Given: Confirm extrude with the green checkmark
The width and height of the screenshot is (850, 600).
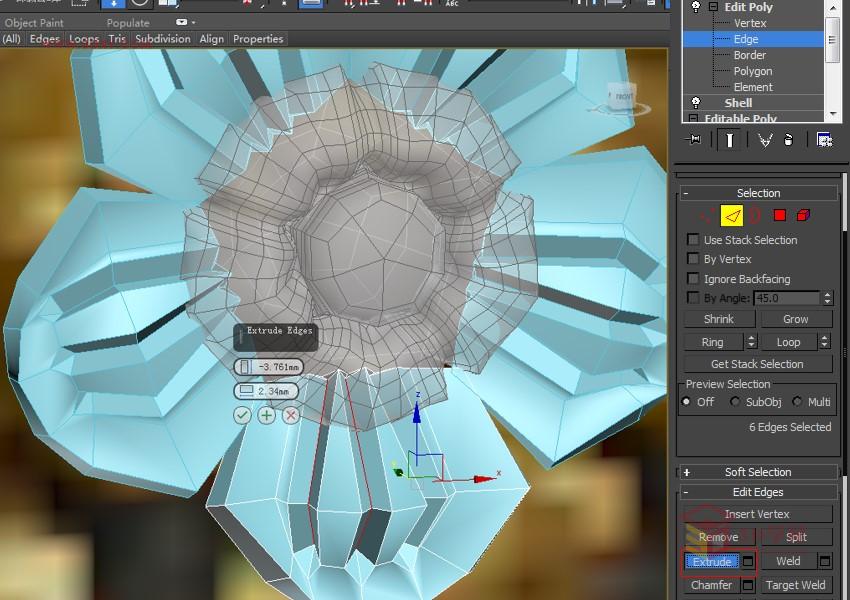Looking at the screenshot, I should pos(240,414).
